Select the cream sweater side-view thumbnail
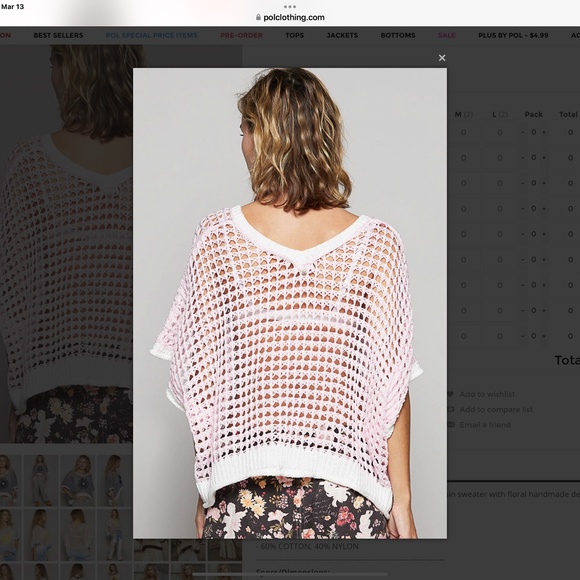Screen dimensions: 580x580 [41, 535]
